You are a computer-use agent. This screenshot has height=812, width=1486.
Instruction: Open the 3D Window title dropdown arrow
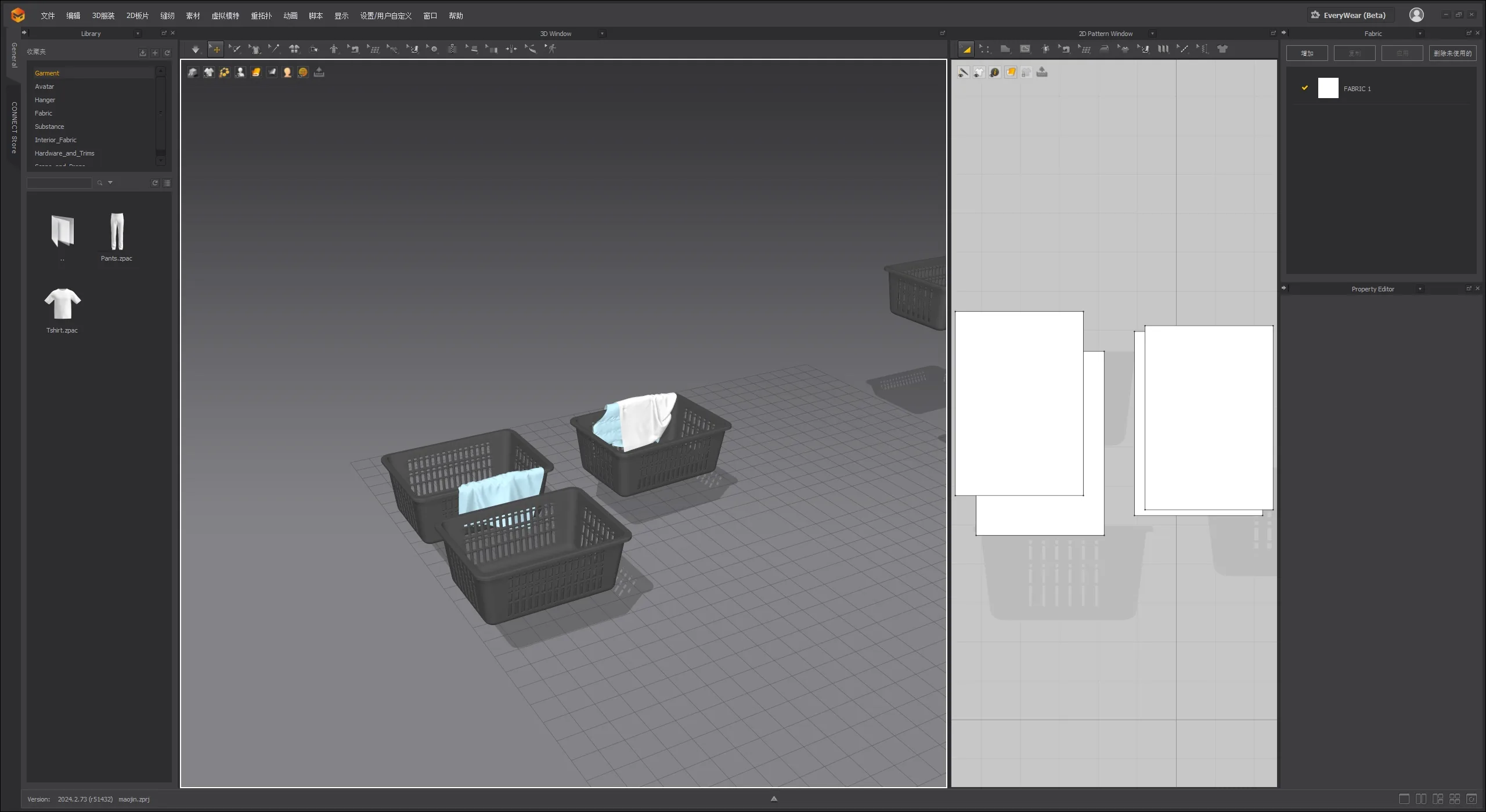[x=602, y=34]
